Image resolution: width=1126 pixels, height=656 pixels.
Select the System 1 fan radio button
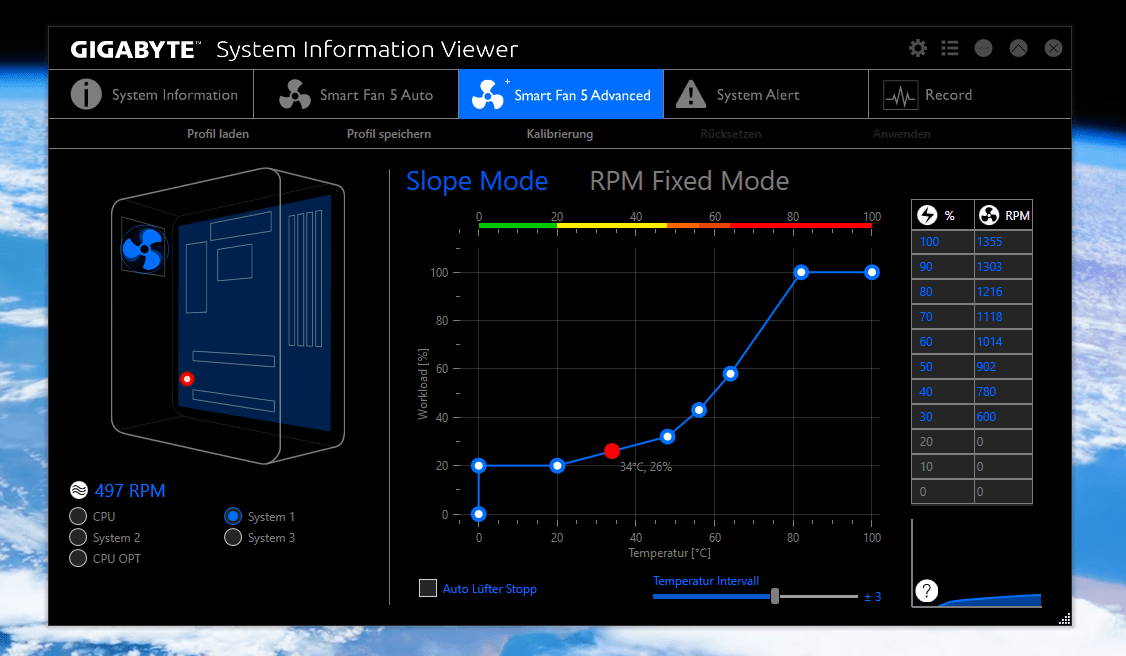[233, 516]
